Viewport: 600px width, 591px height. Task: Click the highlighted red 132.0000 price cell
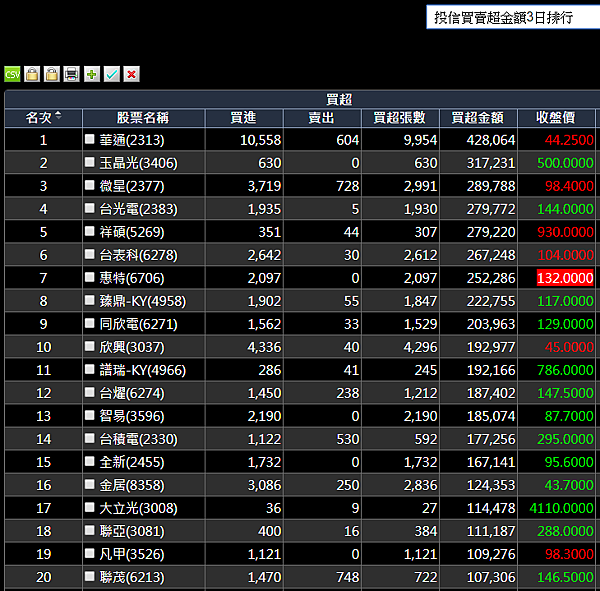pyautogui.click(x=565, y=278)
